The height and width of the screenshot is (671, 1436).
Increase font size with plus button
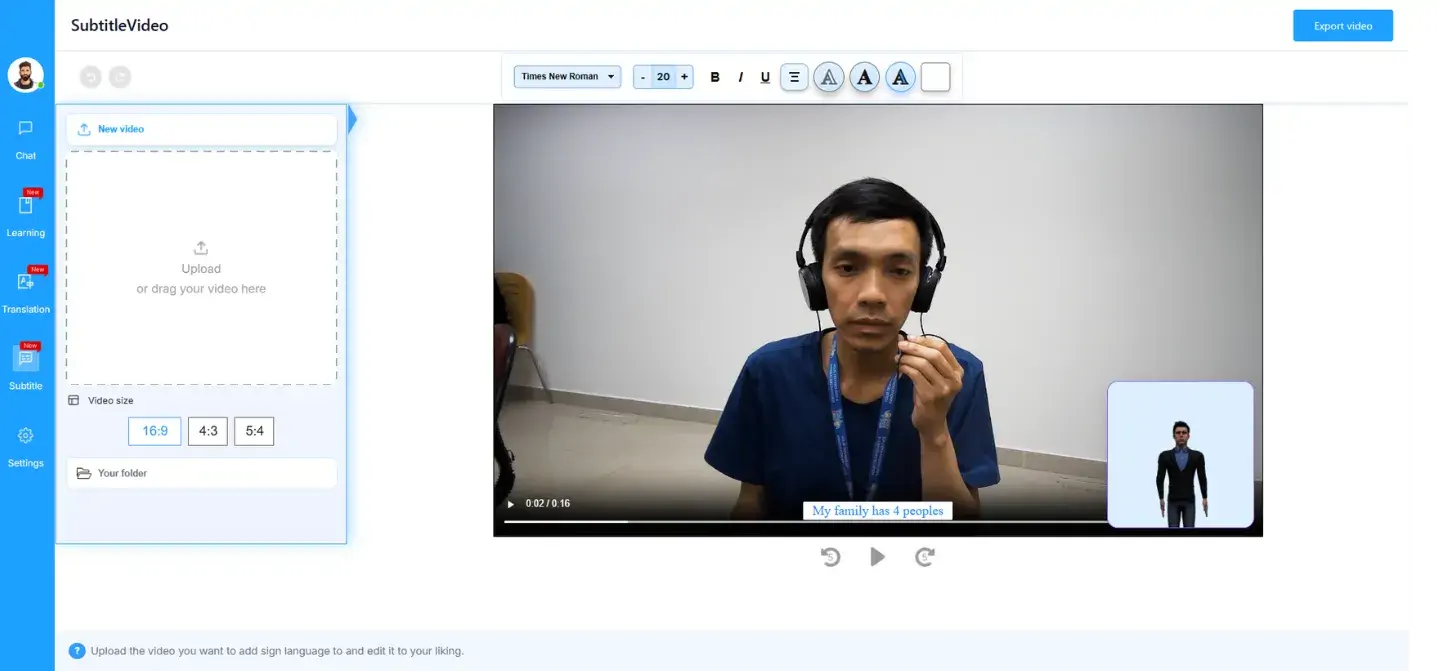tap(684, 77)
